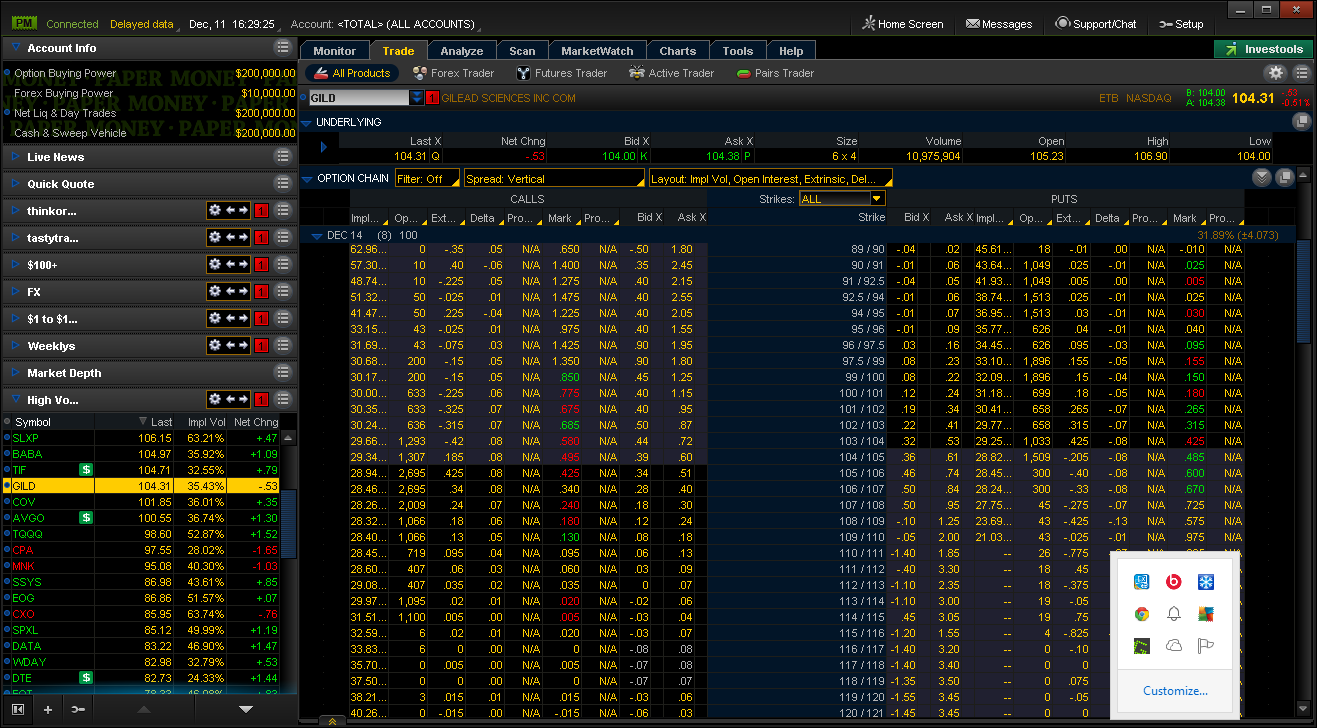Click red link icon on $1 to $1... gadget
Image resolution: width=1317 pixels, height=728 pixels.
261,319
